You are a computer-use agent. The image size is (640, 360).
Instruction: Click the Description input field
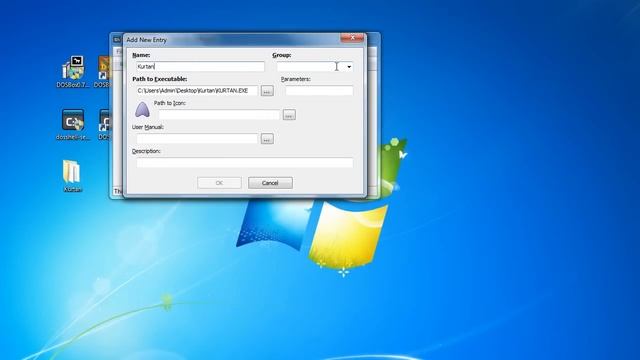(x=245, y=163)
